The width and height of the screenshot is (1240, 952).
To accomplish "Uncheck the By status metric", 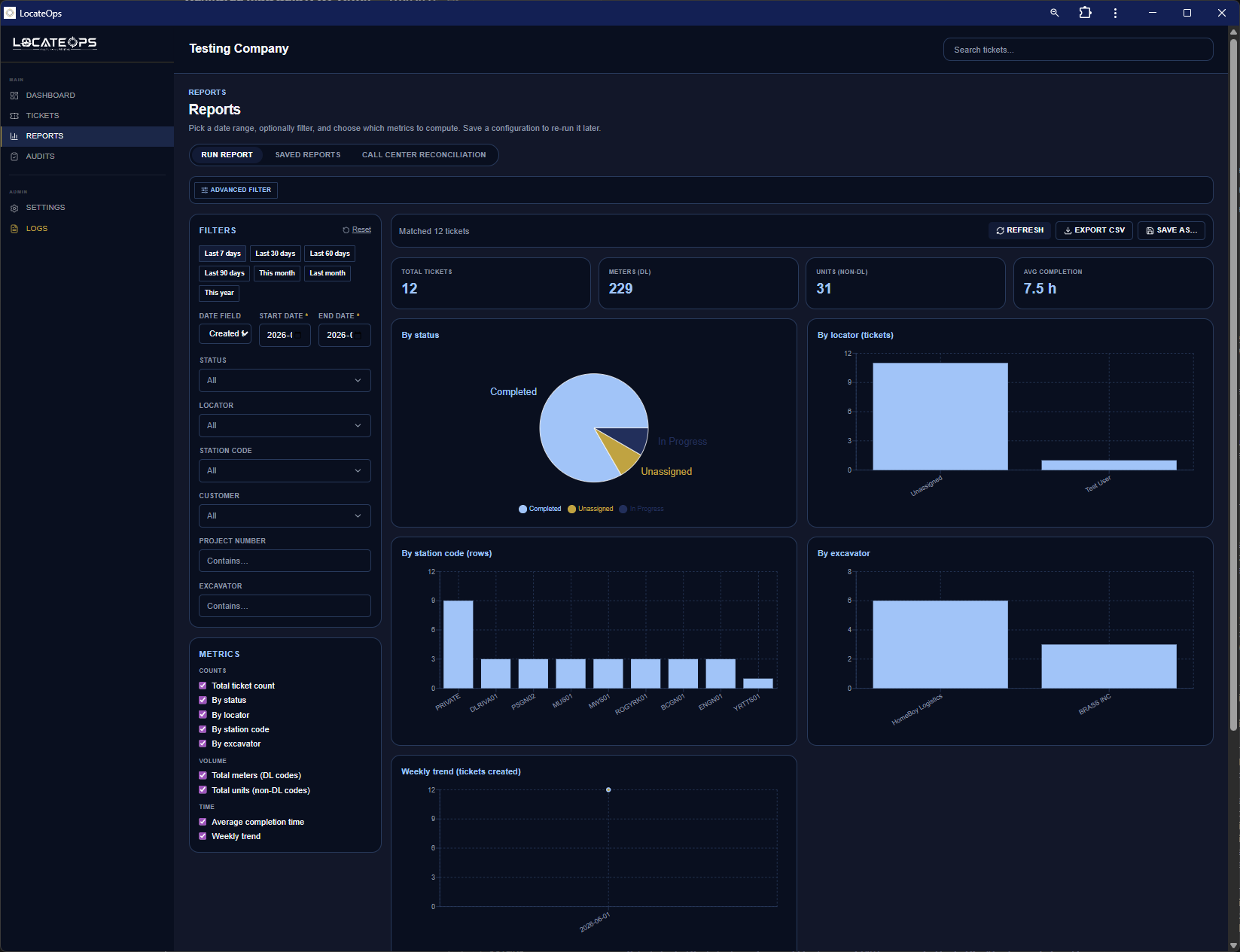I will click(203, 700).
